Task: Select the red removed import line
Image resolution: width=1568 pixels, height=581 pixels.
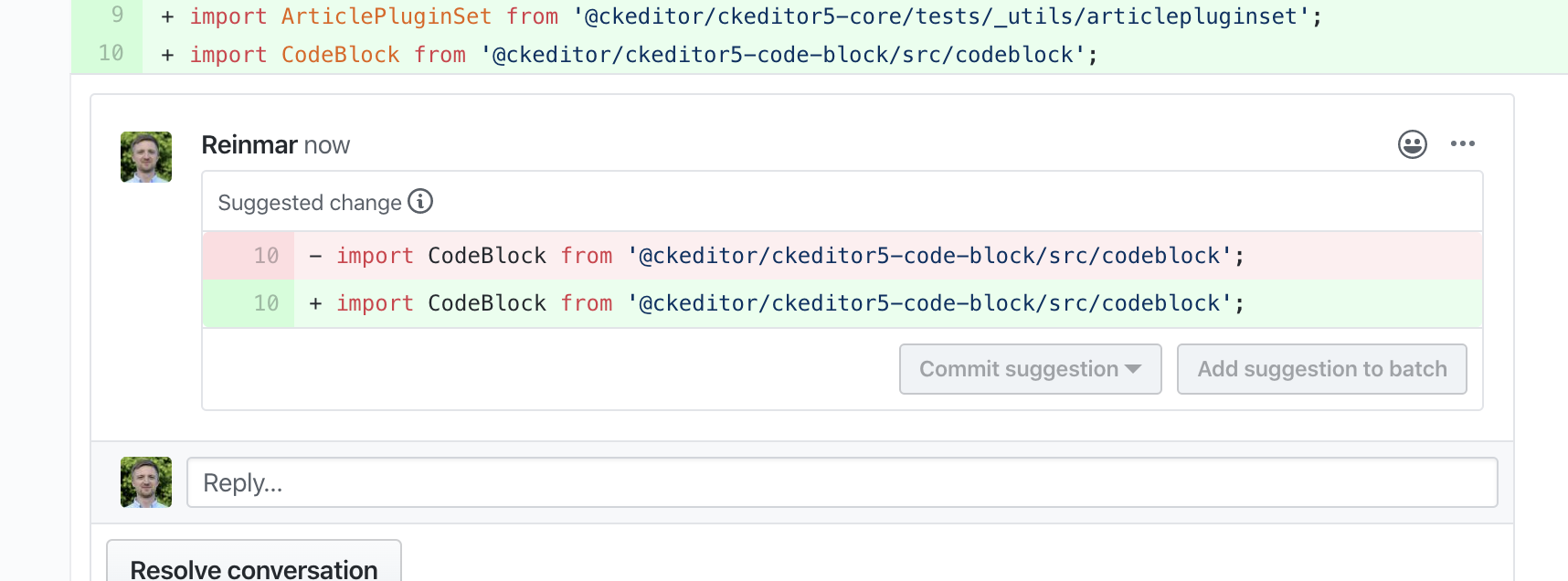Action: [x=786, y=255]
